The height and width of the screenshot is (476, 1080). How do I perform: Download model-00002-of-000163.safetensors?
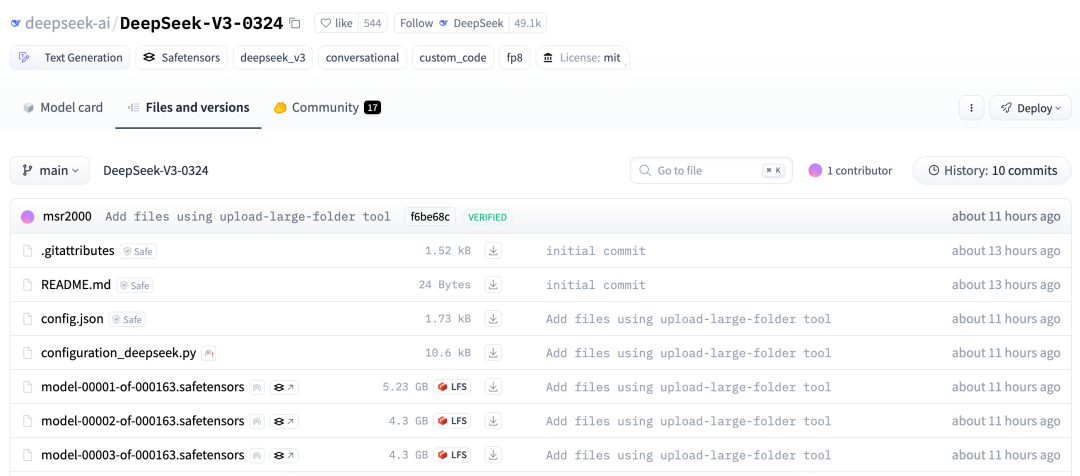493,421
